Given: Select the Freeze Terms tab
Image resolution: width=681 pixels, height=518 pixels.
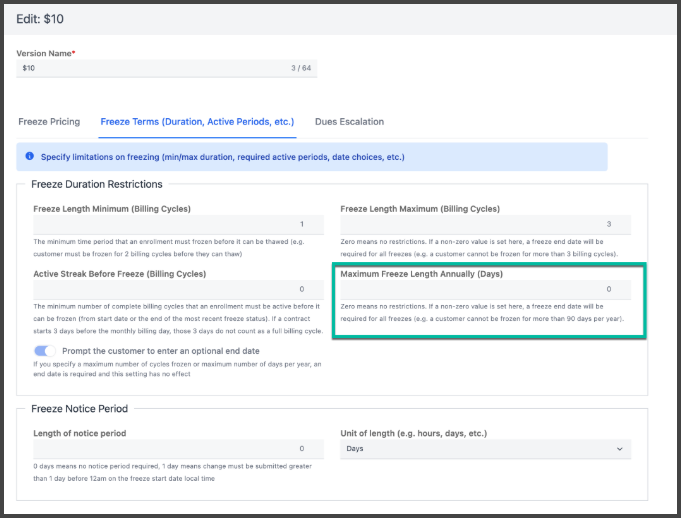Looking at the screenshot, I should (197, 122).
